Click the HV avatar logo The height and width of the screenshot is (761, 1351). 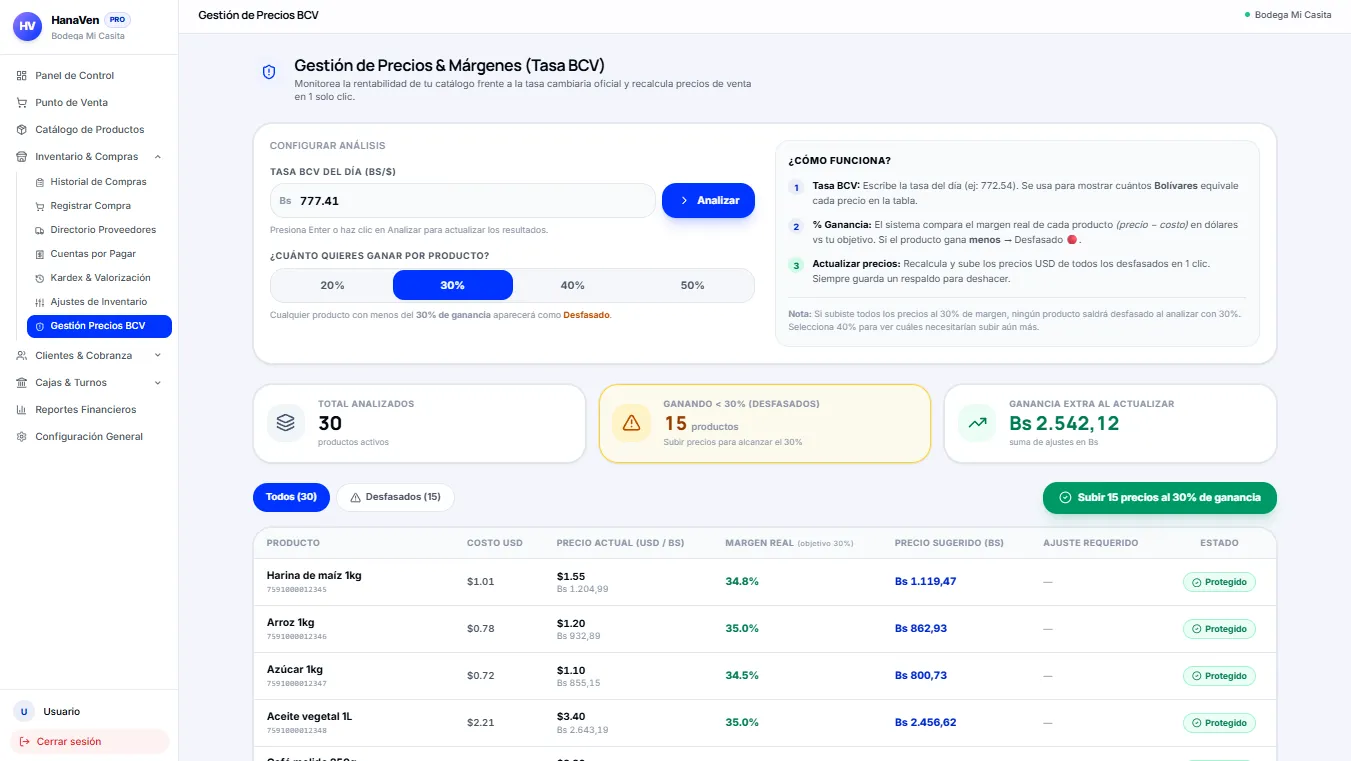[x=27, y=26]
